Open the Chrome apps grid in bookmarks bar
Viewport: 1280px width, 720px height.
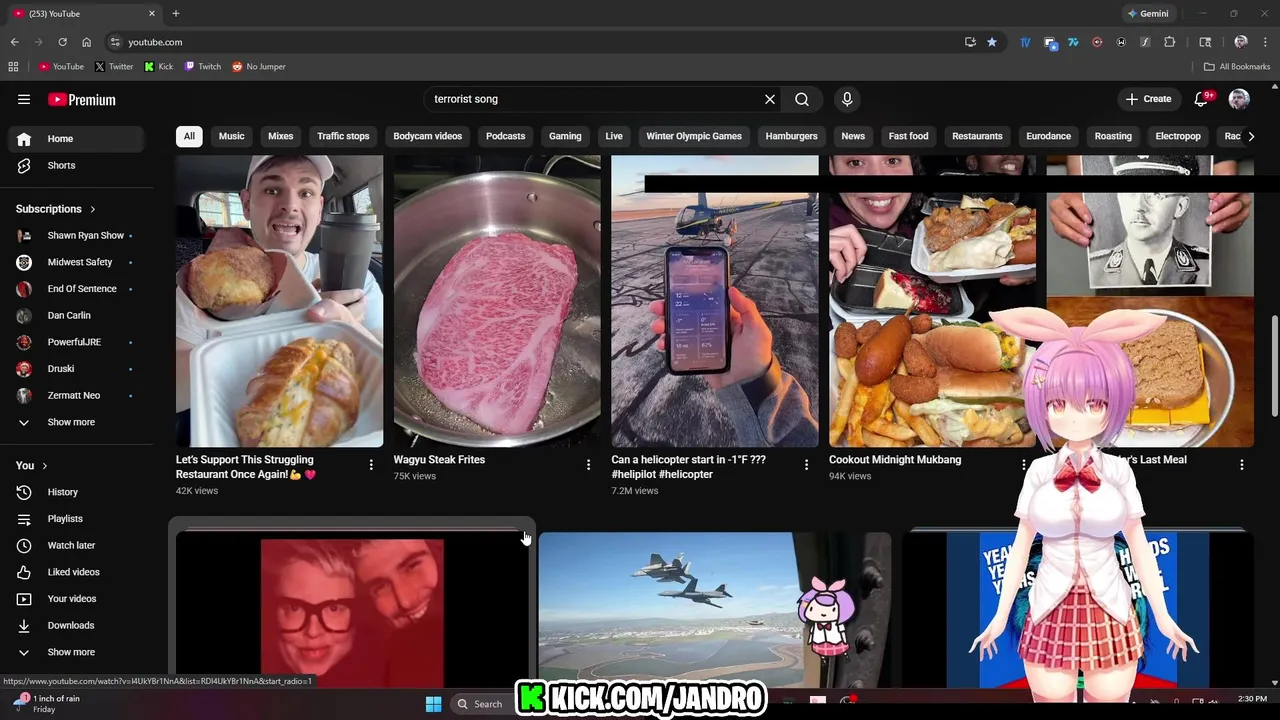tap(13, 66)
